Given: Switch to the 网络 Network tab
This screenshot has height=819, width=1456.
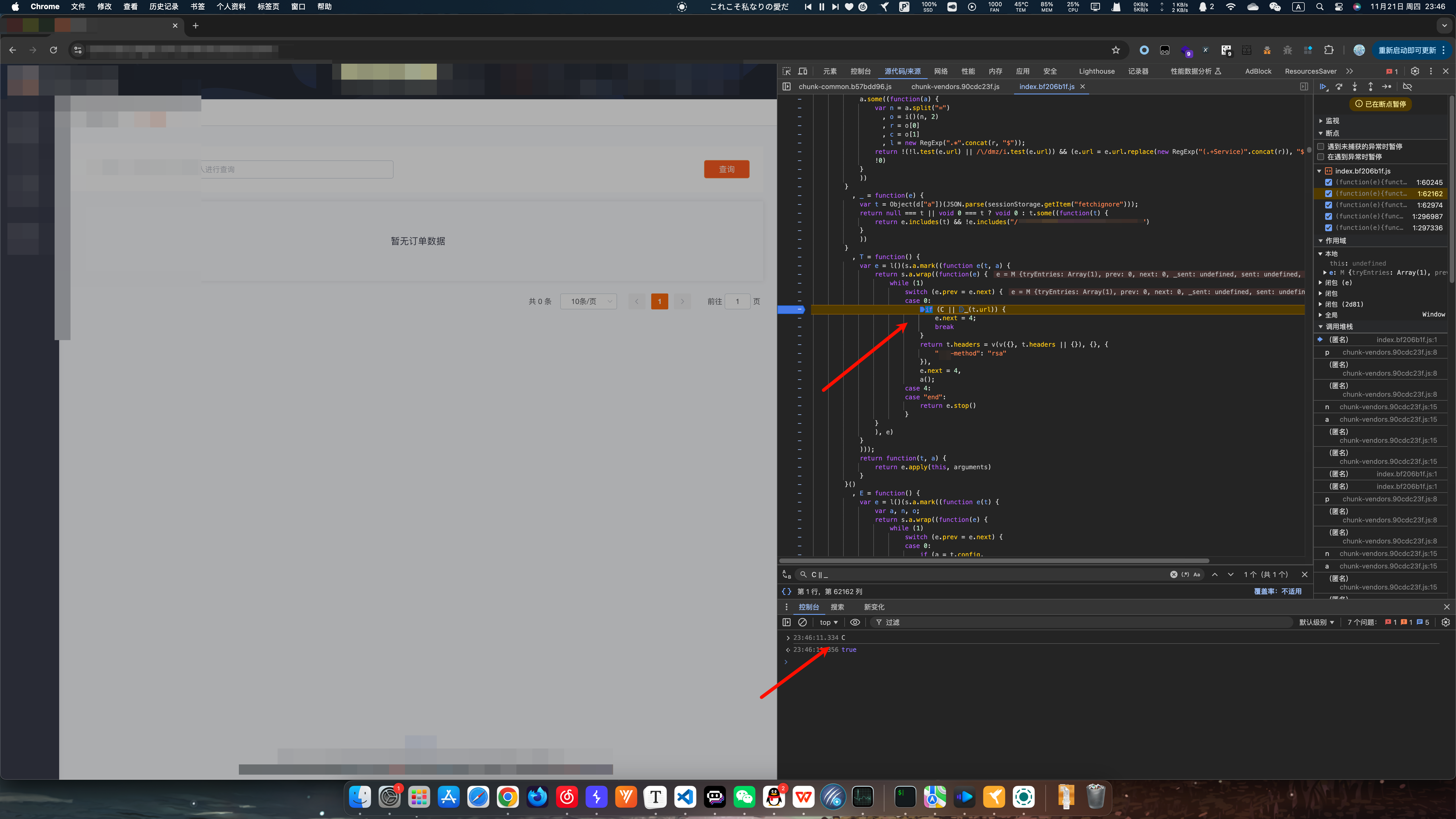Looking at the screenshot, I should [941, 71].
